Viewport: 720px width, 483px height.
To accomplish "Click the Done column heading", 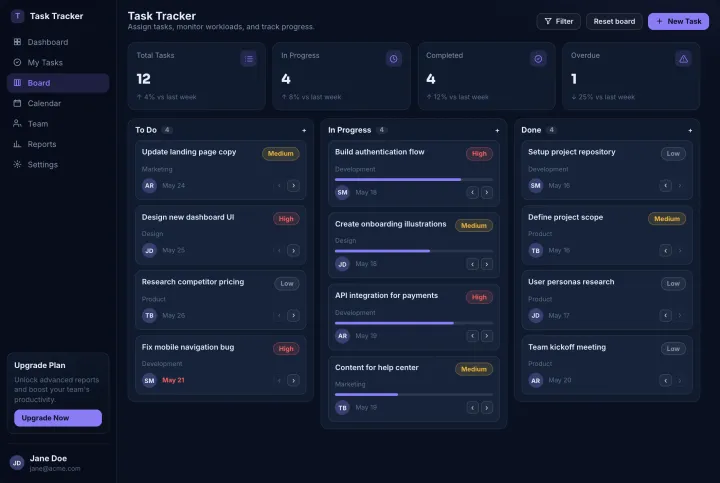I will [531, 130].
